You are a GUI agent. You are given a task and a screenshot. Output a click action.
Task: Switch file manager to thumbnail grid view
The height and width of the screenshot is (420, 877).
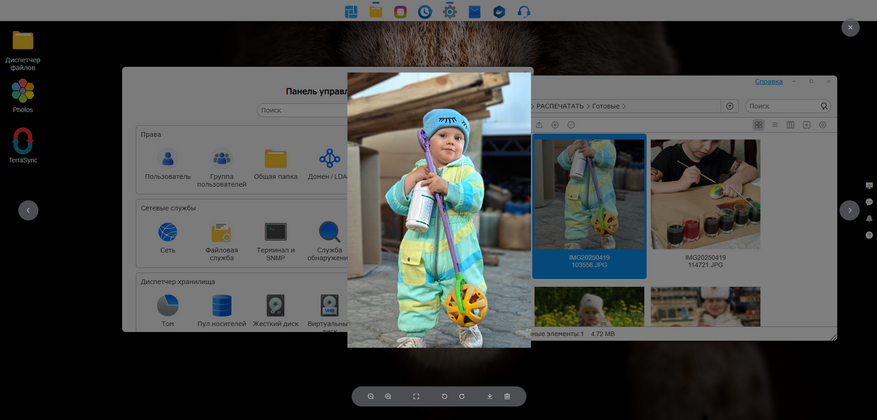click(x=758, y=125)
